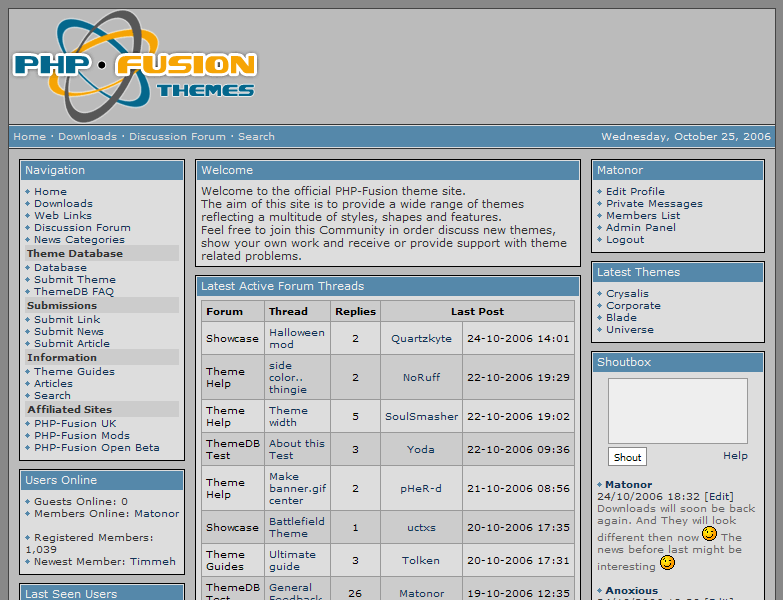Click the smiley emoticon after 'interesting'

point(667,563)
